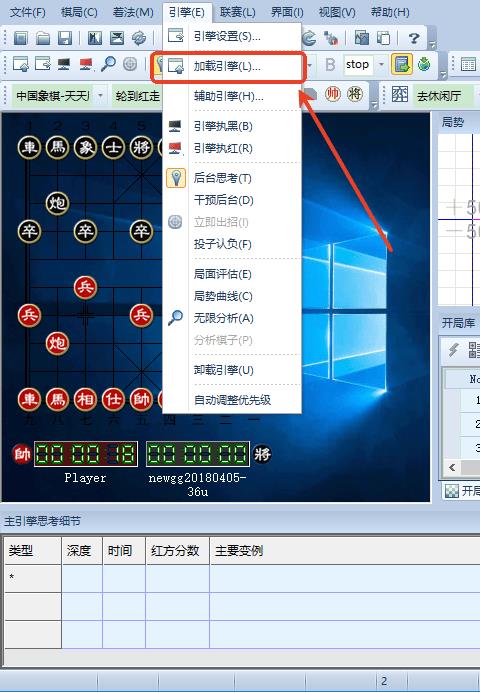
Task: Click the red 炮 cannon piece
Action: point(57,343)
